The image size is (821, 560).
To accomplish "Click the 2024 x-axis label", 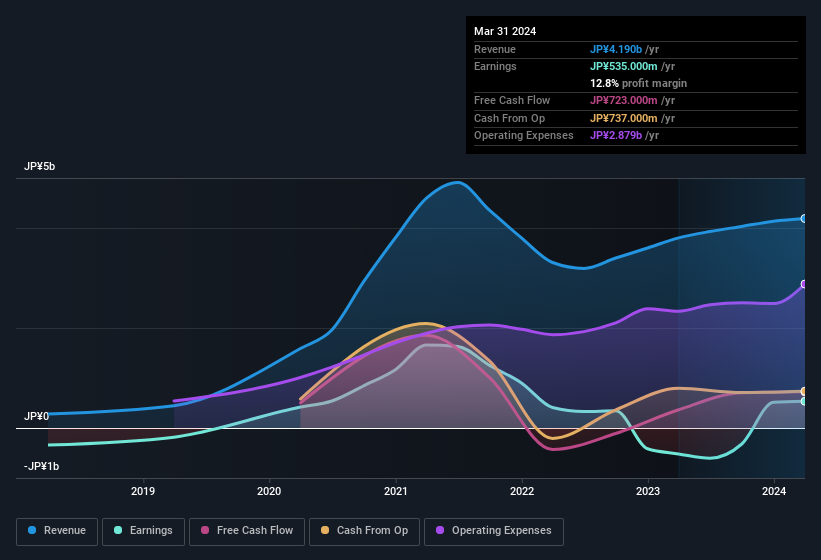I will (x=774, y=491).
